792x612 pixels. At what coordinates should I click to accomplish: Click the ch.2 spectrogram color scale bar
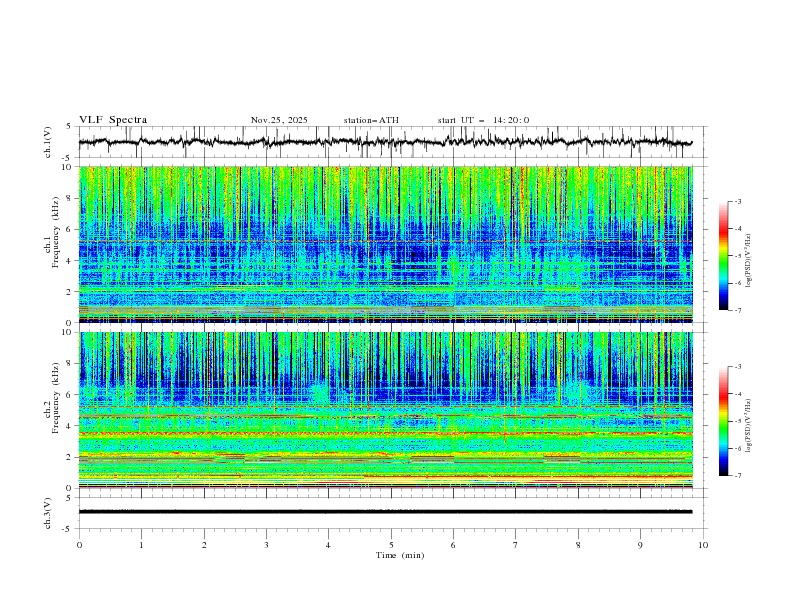(x=723, y=421)
